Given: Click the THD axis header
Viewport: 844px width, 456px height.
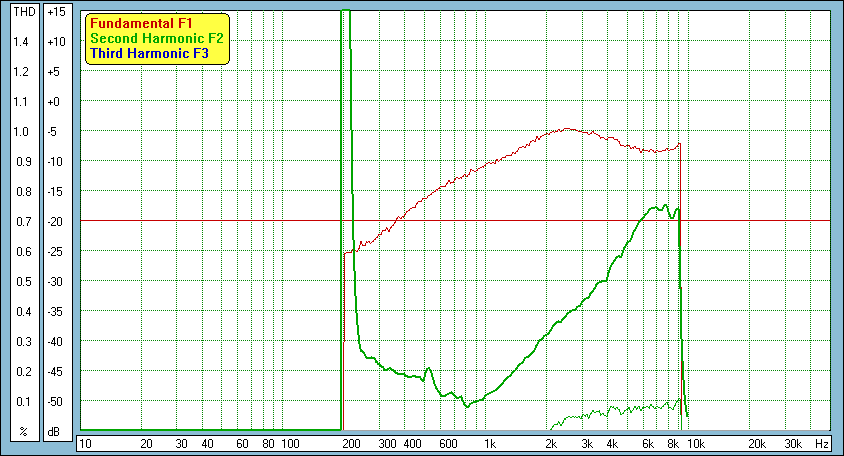Looking at the screenshot, I should click(21, 11).
